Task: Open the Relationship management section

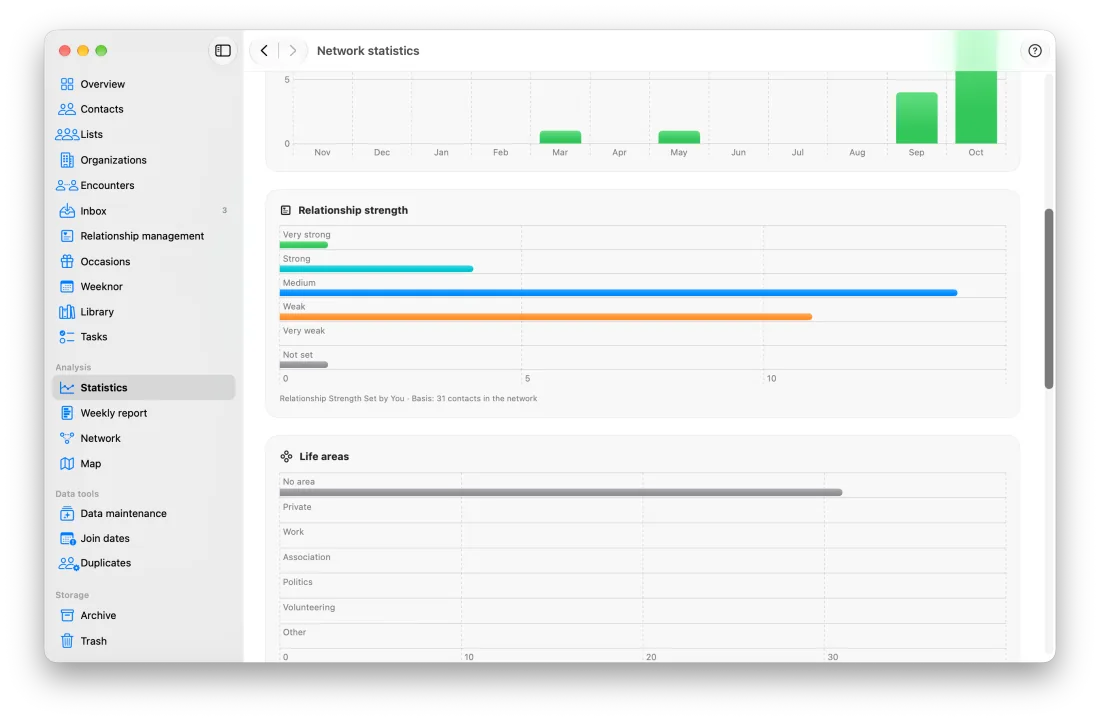Action: tap(143, 236)
